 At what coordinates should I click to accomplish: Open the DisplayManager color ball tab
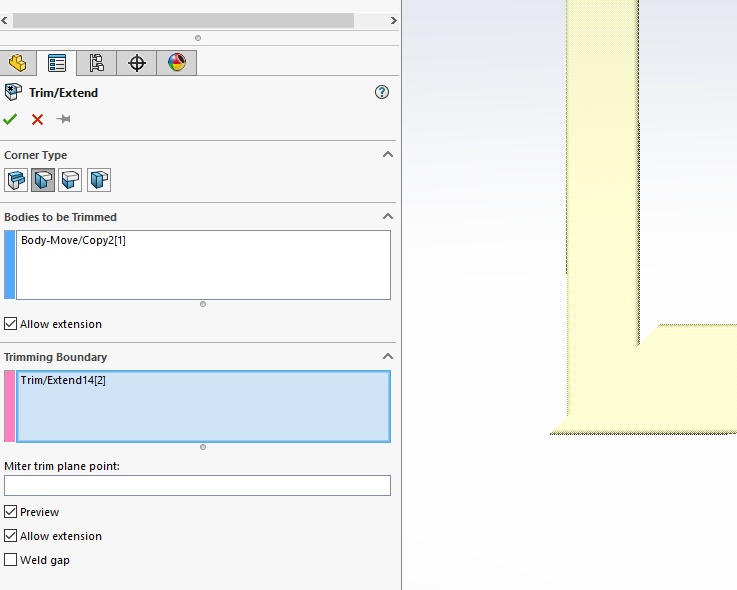(177, 63)
